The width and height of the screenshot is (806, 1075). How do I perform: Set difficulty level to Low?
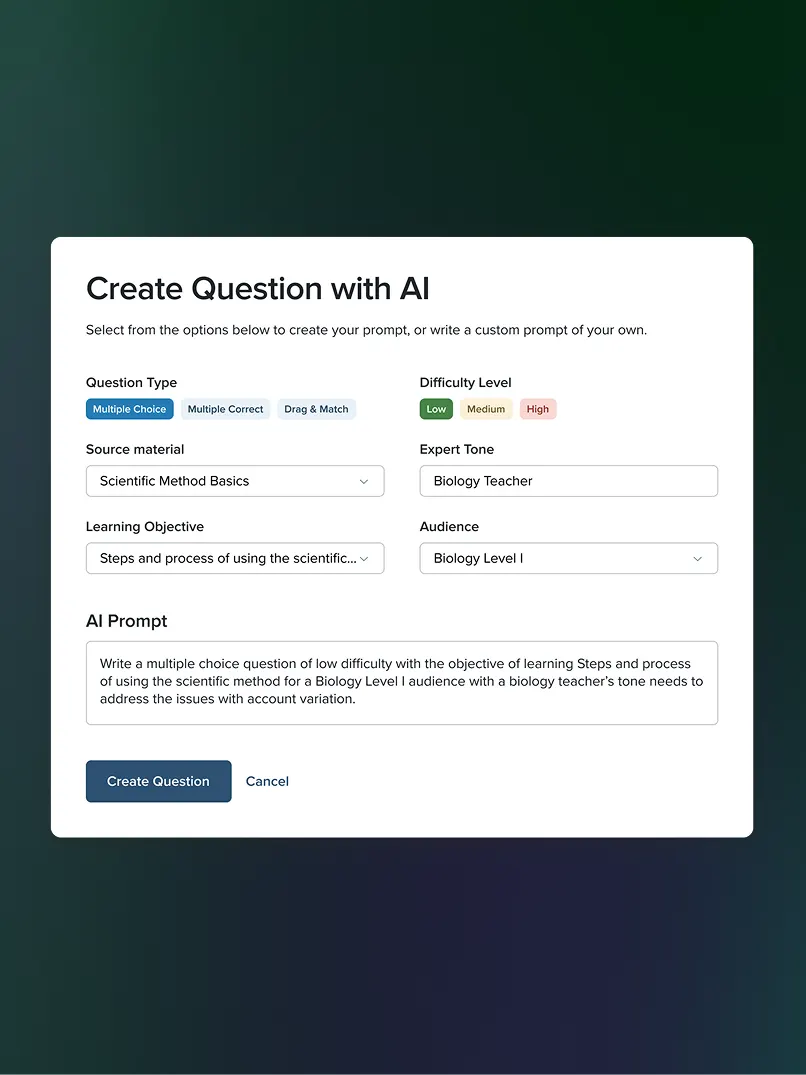click(436, 409)
